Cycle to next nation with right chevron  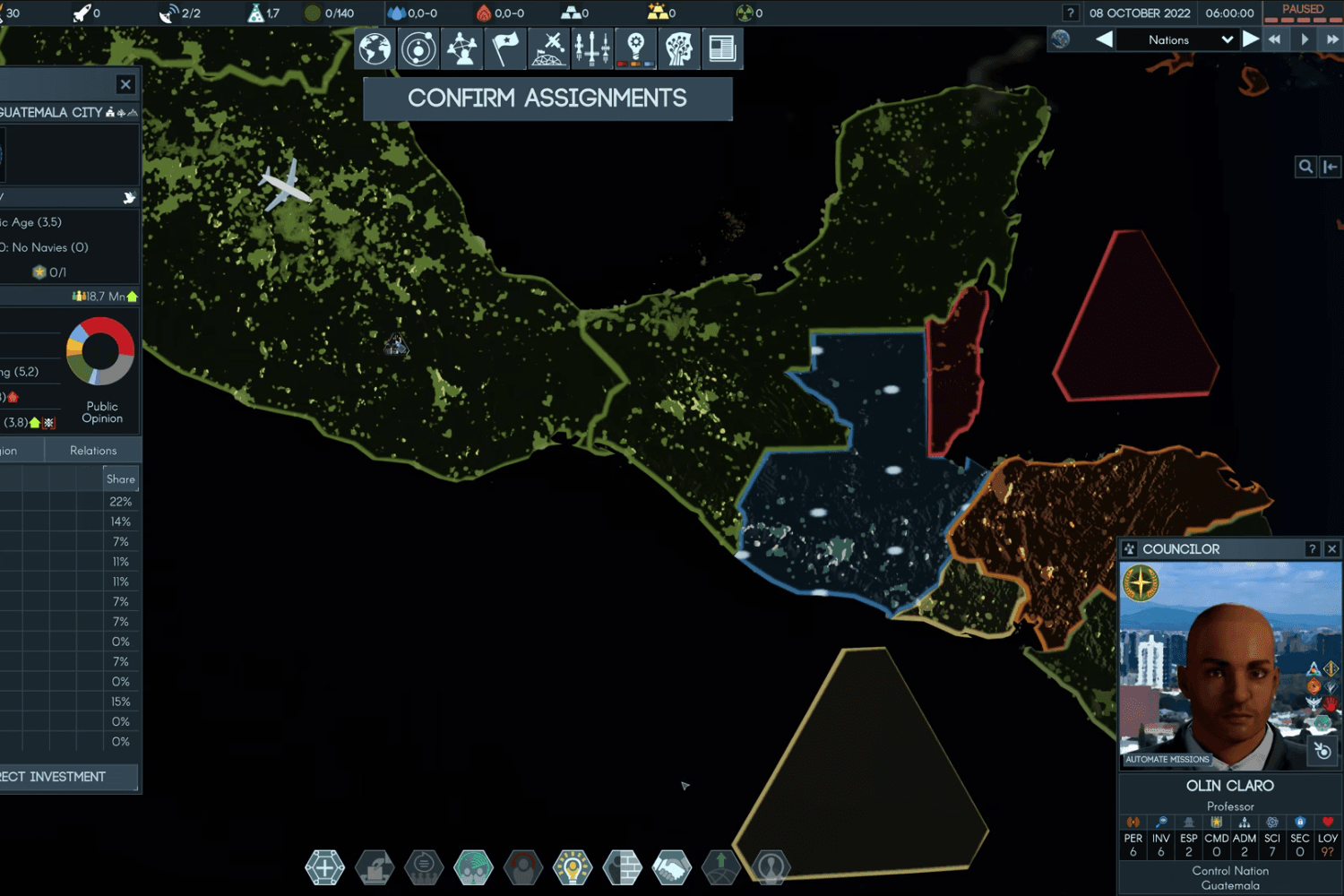point(1251,39)
